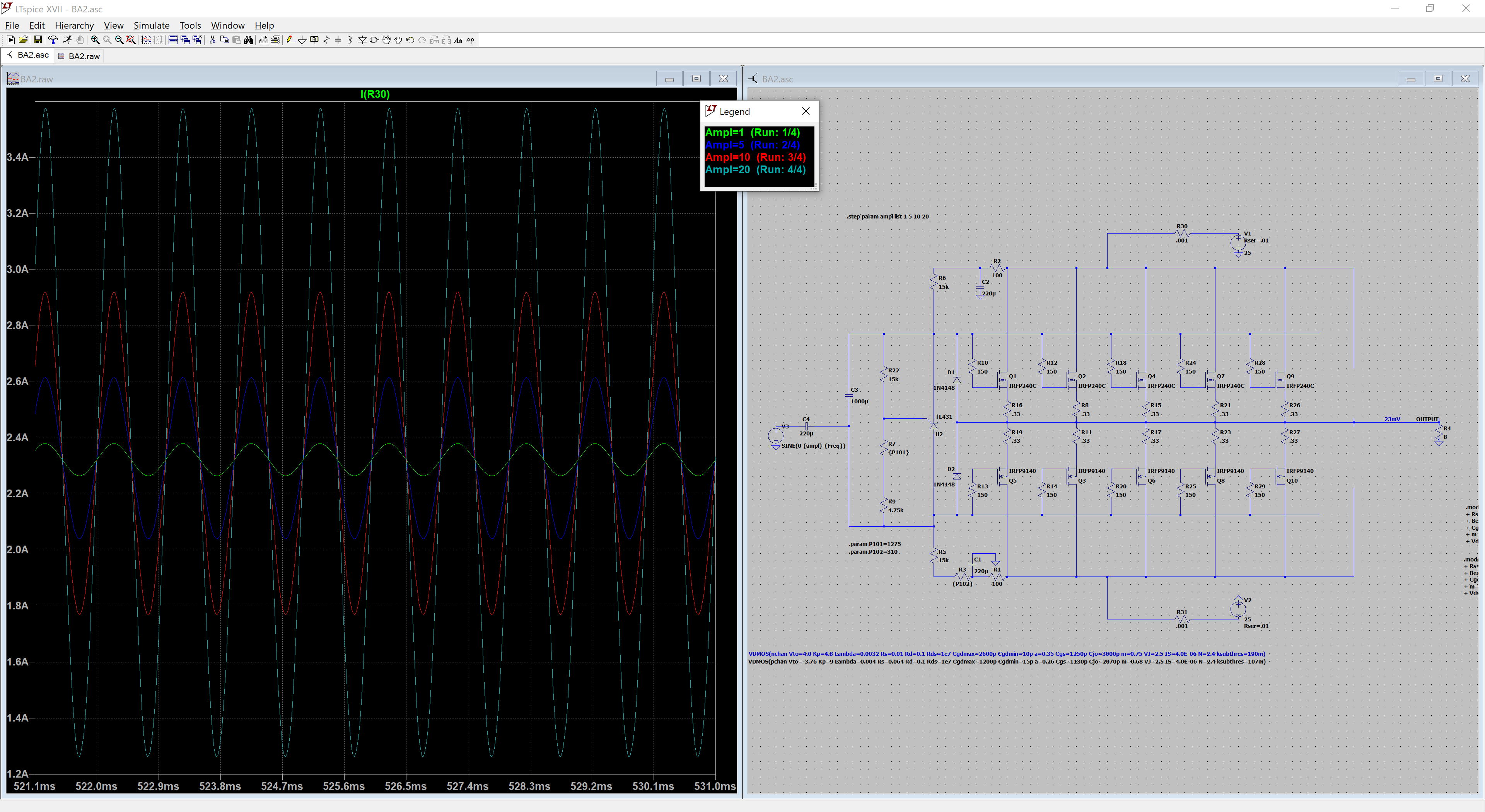1485x812 pixels.
Task: Open the File menu
Action: 12,26
